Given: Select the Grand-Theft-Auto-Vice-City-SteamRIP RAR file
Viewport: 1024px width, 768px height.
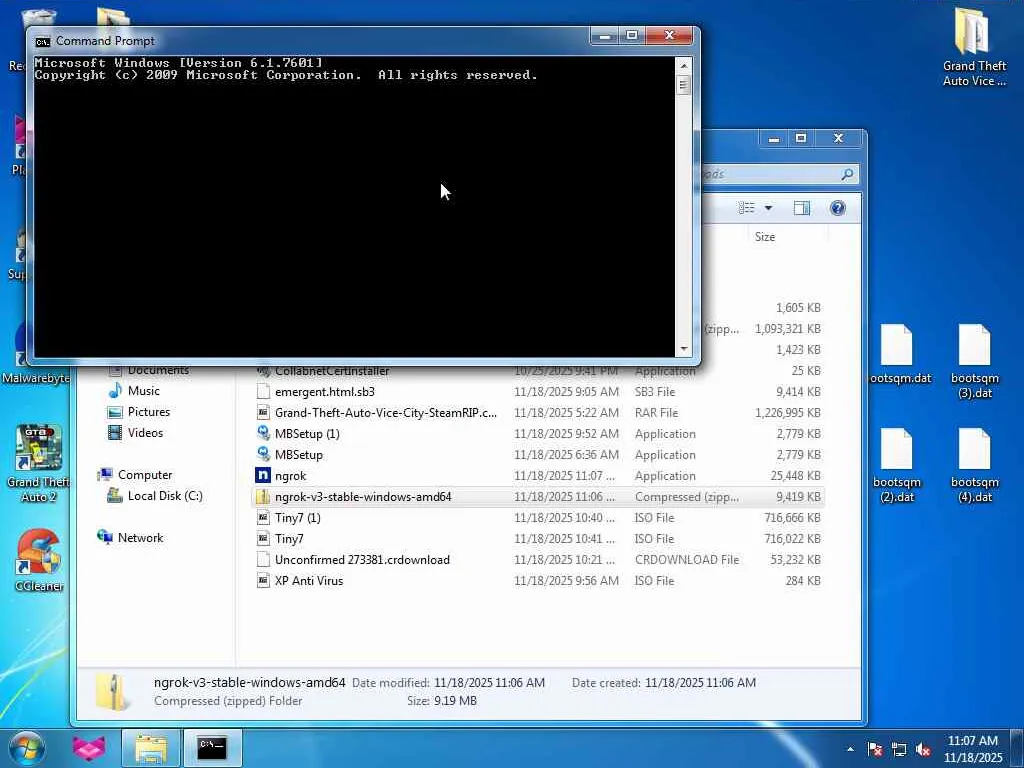Looking at the screenshot, I should tap(538, 413).
